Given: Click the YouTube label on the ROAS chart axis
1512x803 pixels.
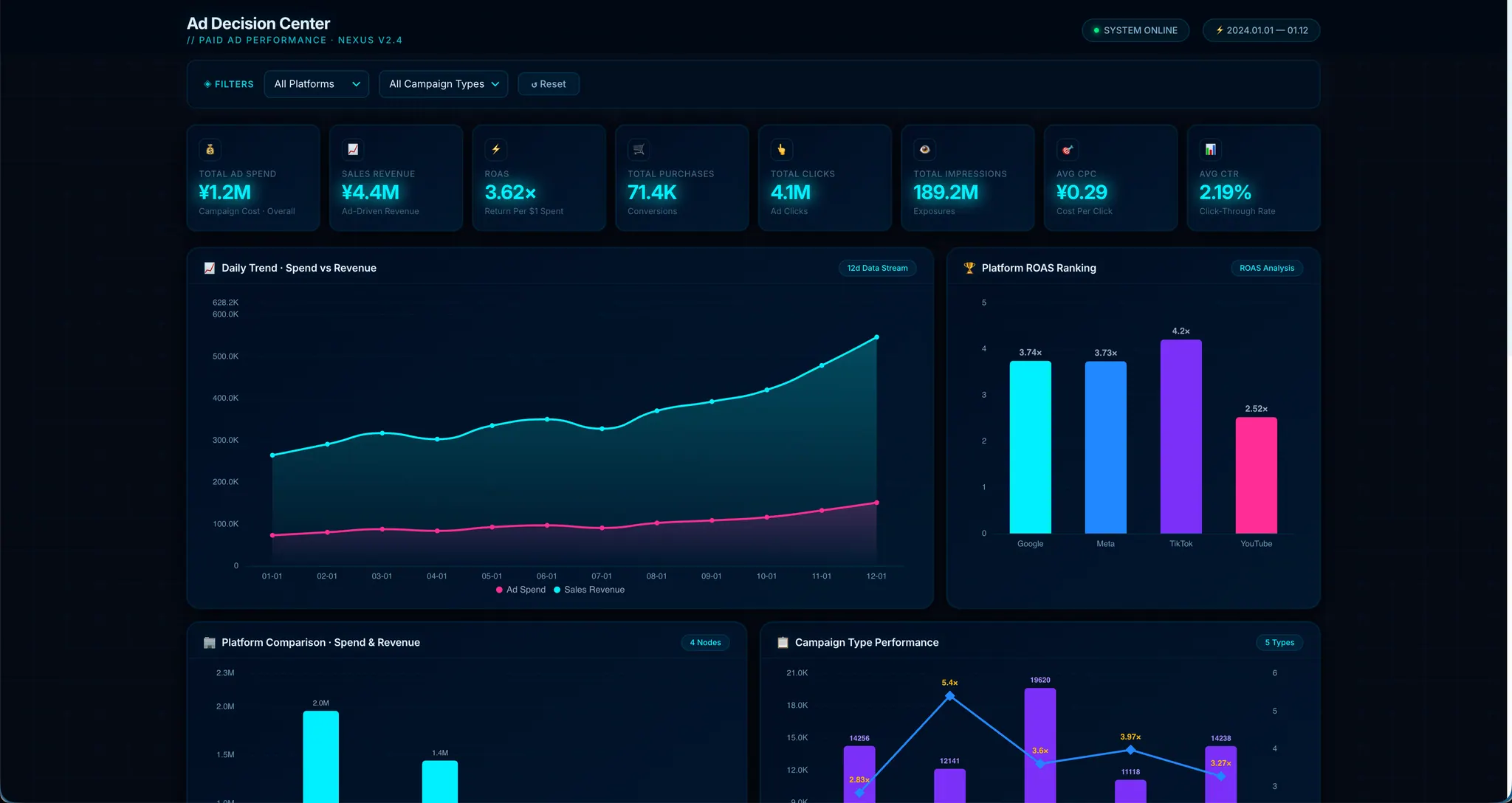Looking at the screenshot, I should (x=1257, y=544).
